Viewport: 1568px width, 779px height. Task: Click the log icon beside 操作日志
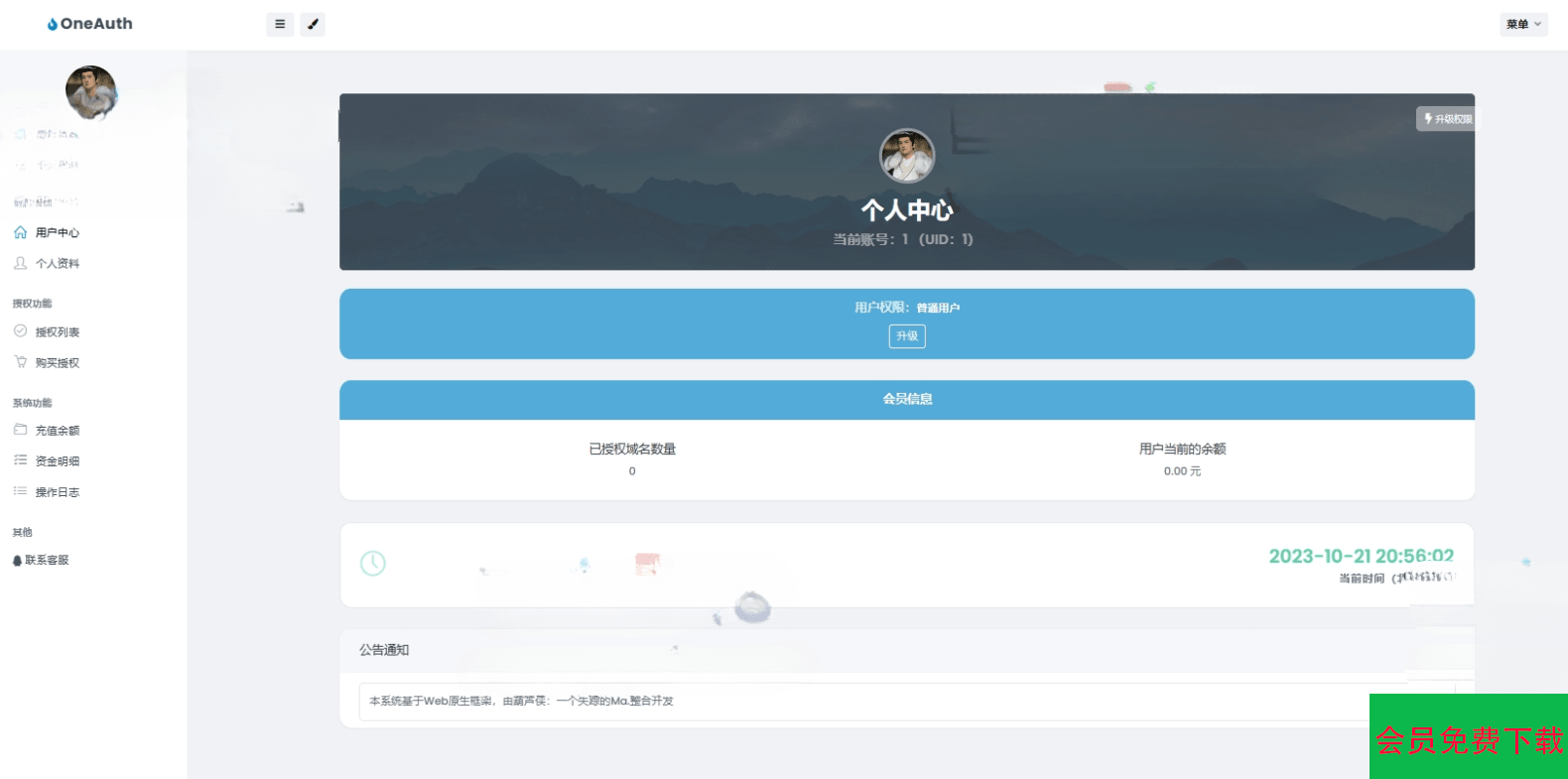[20, 491]
